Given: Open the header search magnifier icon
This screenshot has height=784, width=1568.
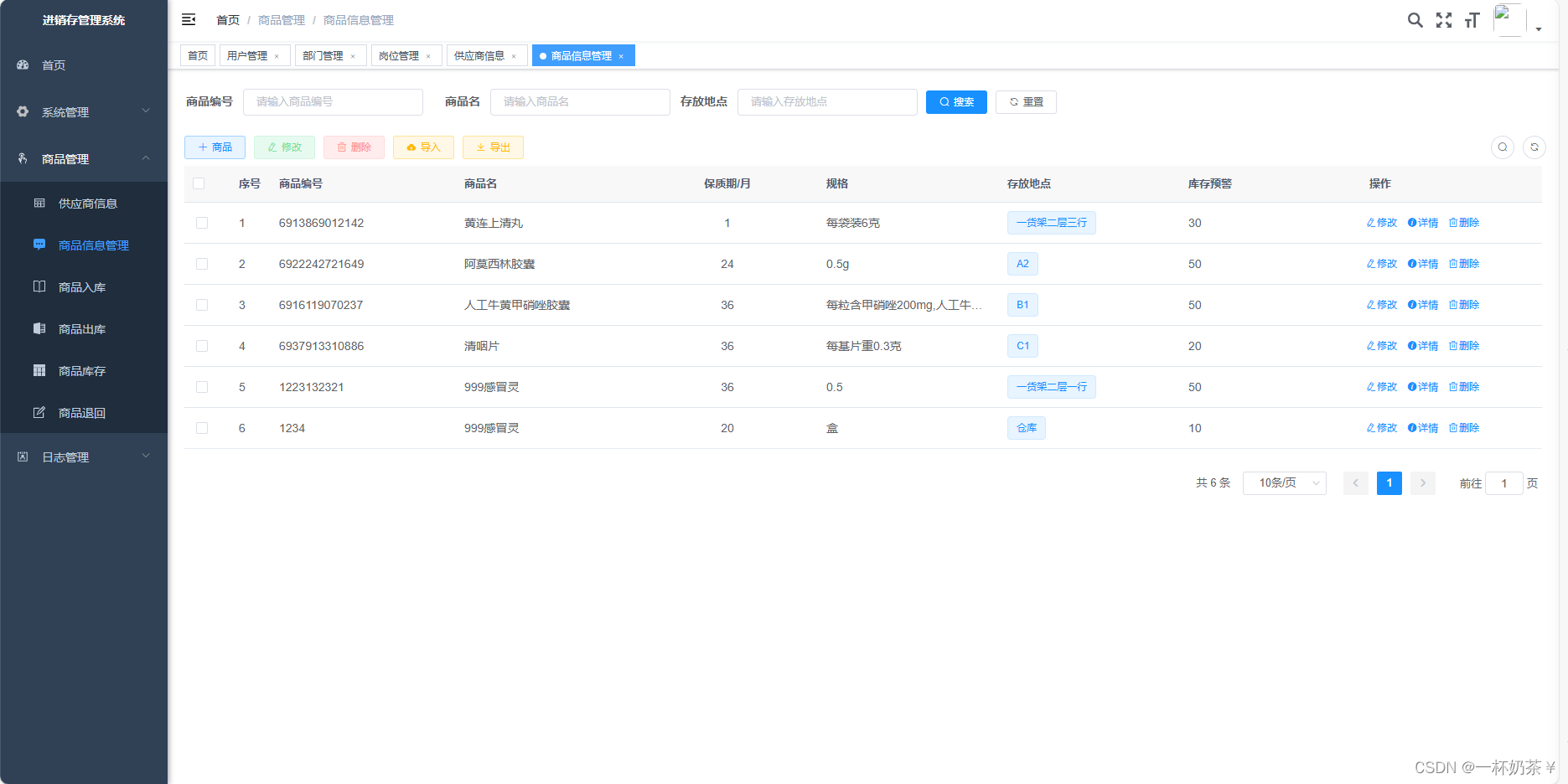Looking at the screenshot, I should tap(1415, 20).
